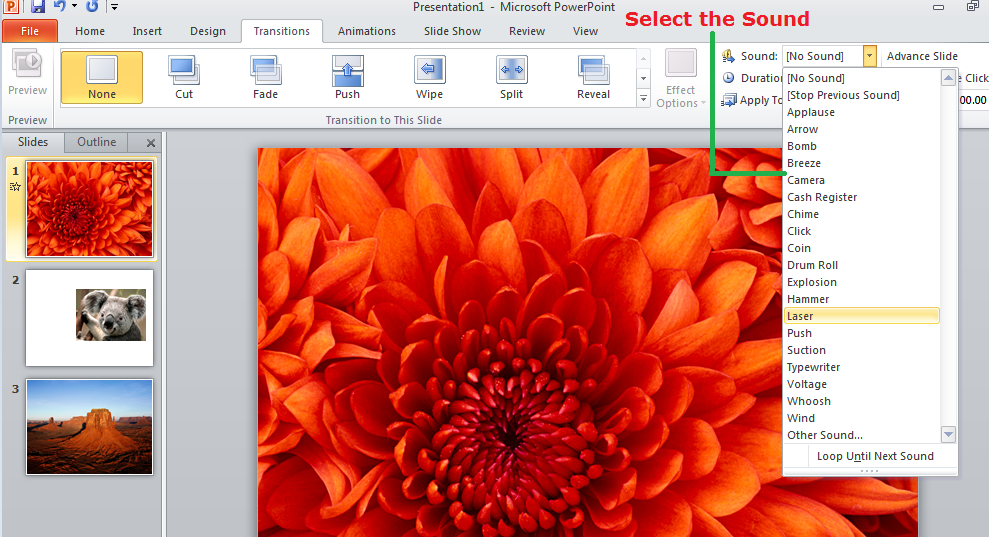989x537 pixels.
Task: Click the PowerPoint application icon
Action: click(x=11, y=6)
